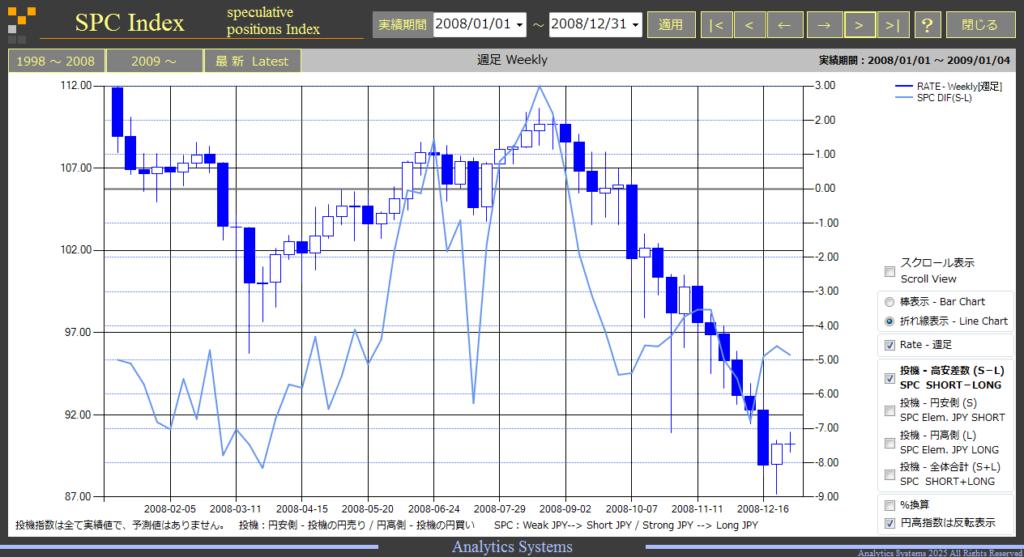Click the SPC DIF(S-L) legend line swatch

coord(903,98)
